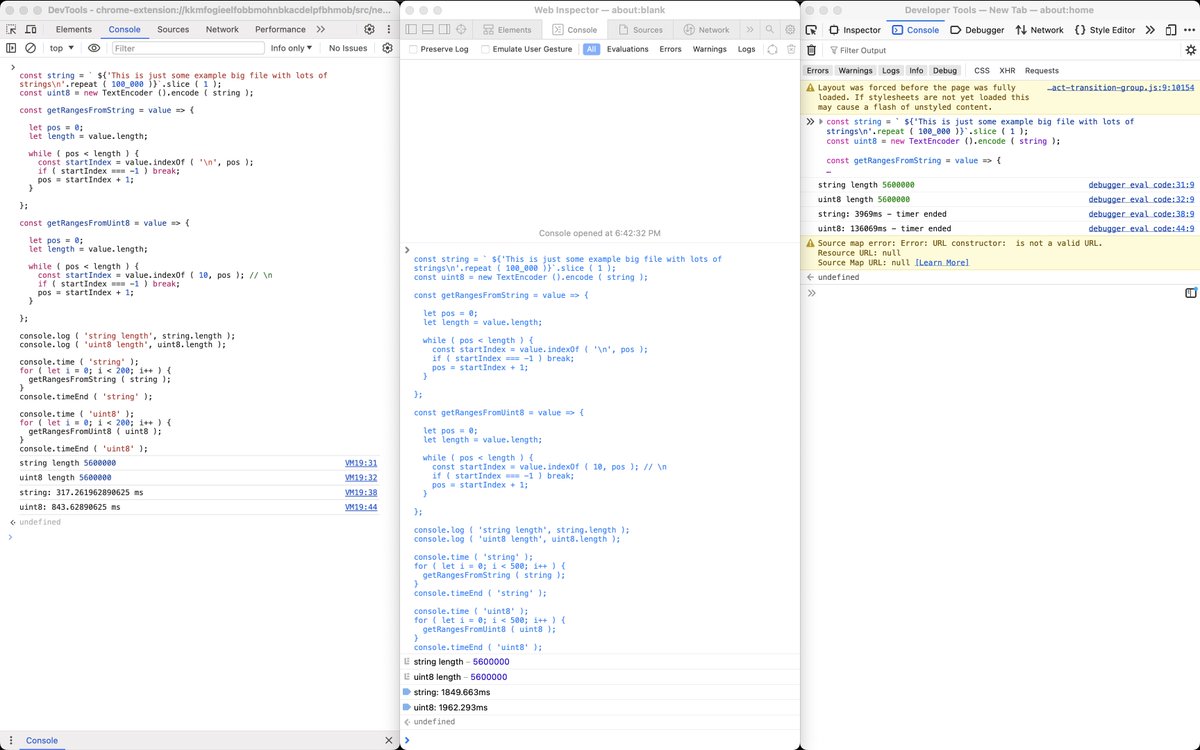Toggle device toolbar icon in Chrome DevTools
Viewport: 1200px width, 750px height.
pos(32,30)
